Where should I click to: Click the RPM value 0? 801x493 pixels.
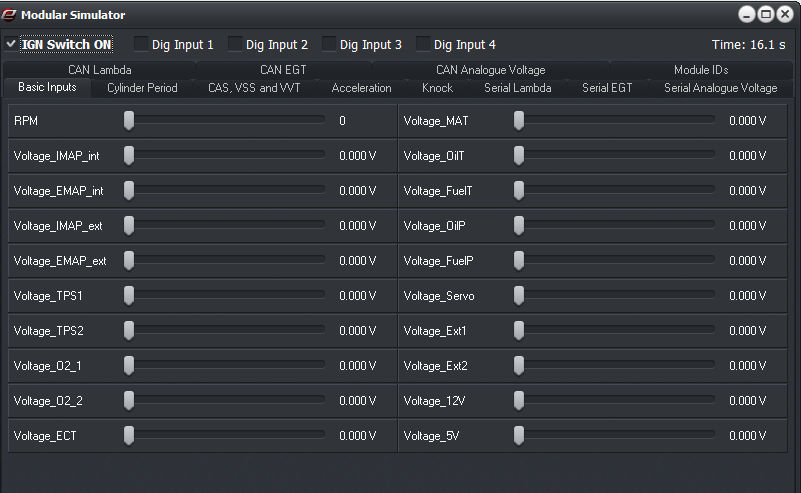coord(342,121)
